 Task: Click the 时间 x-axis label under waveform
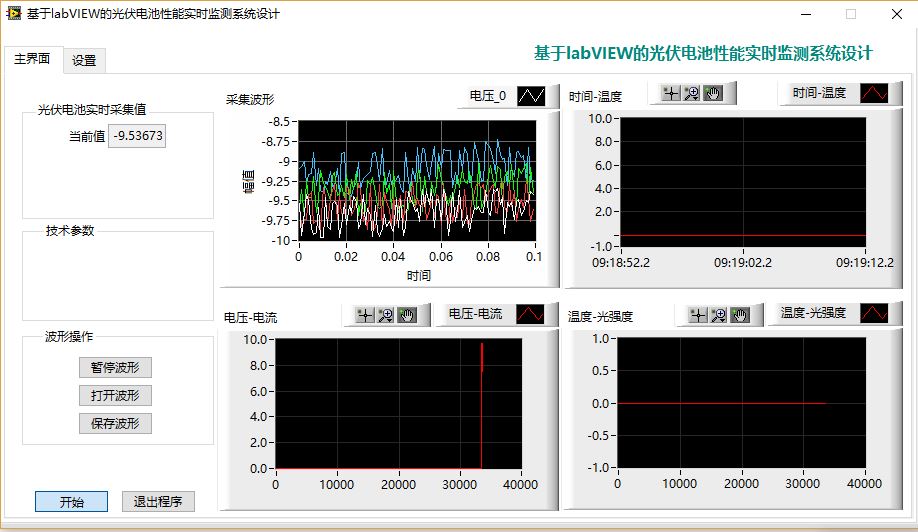coord(419,276)
